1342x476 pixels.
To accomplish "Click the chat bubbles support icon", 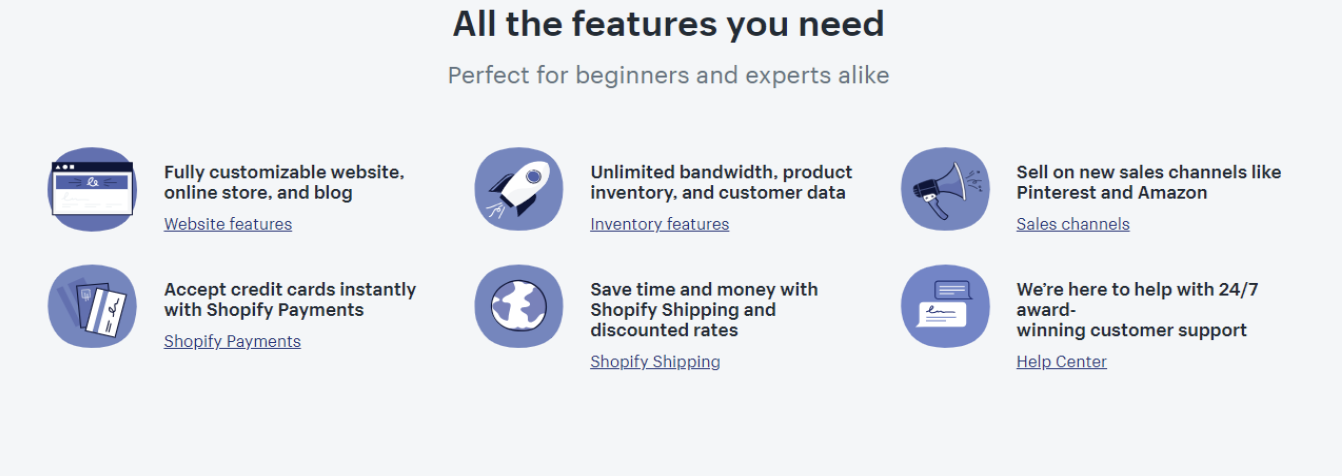I will coord(945,306).
